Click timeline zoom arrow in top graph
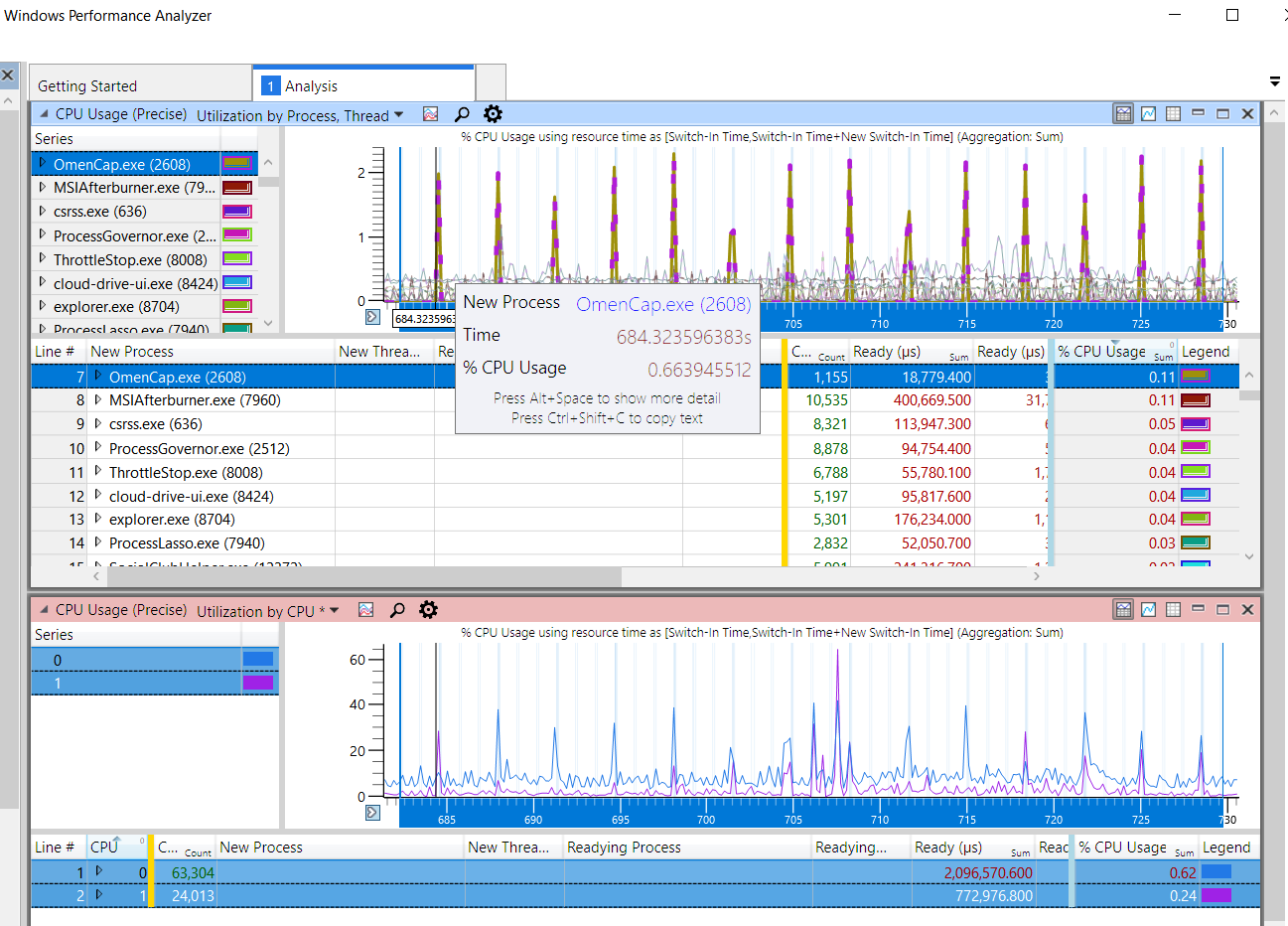1288x926 pixels. tap(372, 317)
